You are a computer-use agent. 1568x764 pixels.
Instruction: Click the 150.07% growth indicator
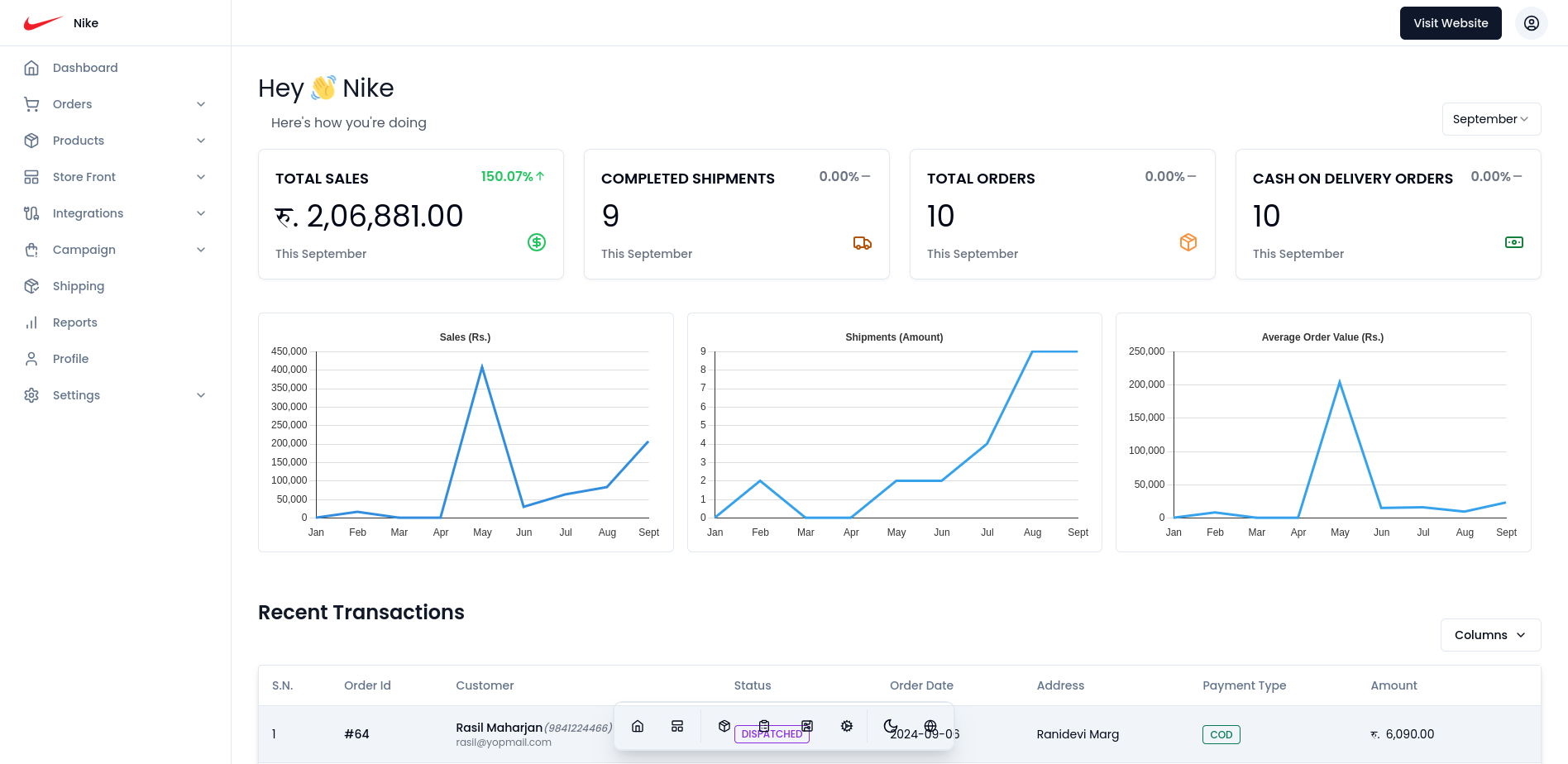tap(513, 176)
